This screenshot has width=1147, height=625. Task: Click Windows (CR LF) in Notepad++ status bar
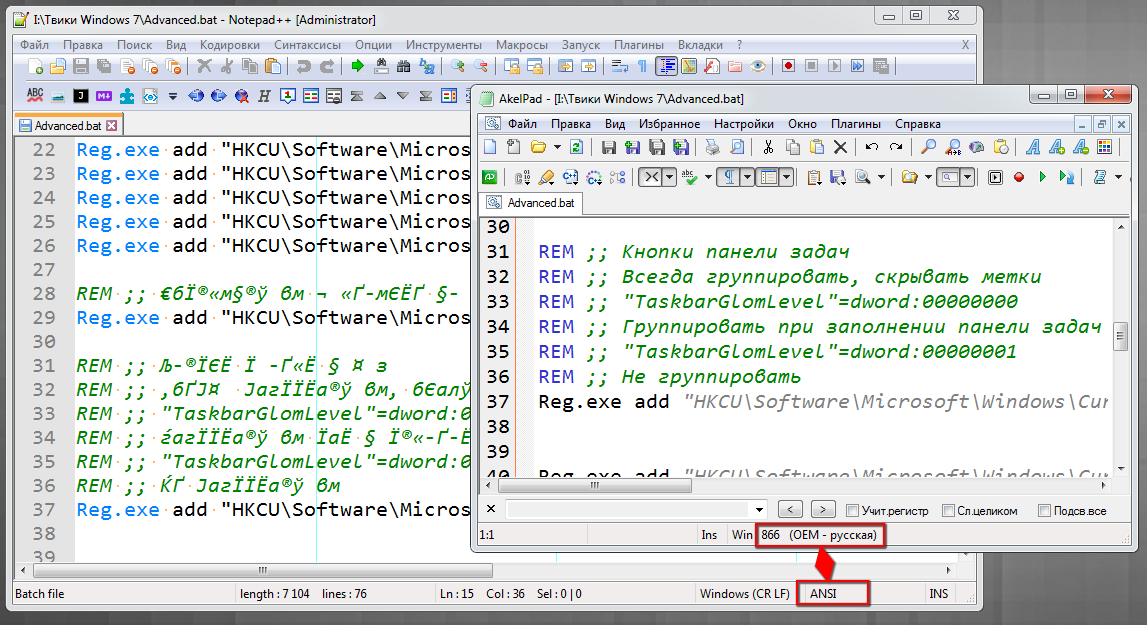pos(745,594)
